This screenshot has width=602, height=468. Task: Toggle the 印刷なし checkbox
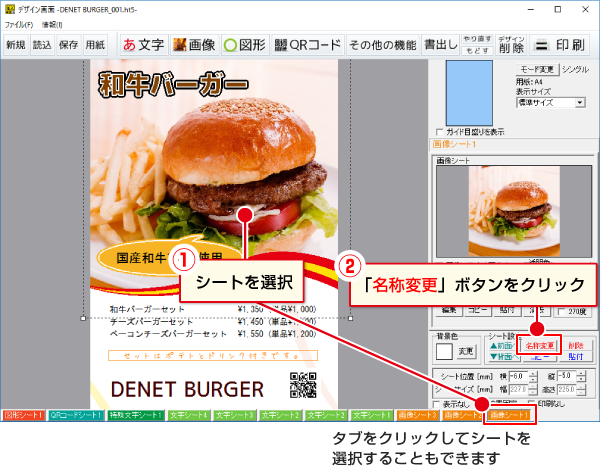(x=532, y=404)
